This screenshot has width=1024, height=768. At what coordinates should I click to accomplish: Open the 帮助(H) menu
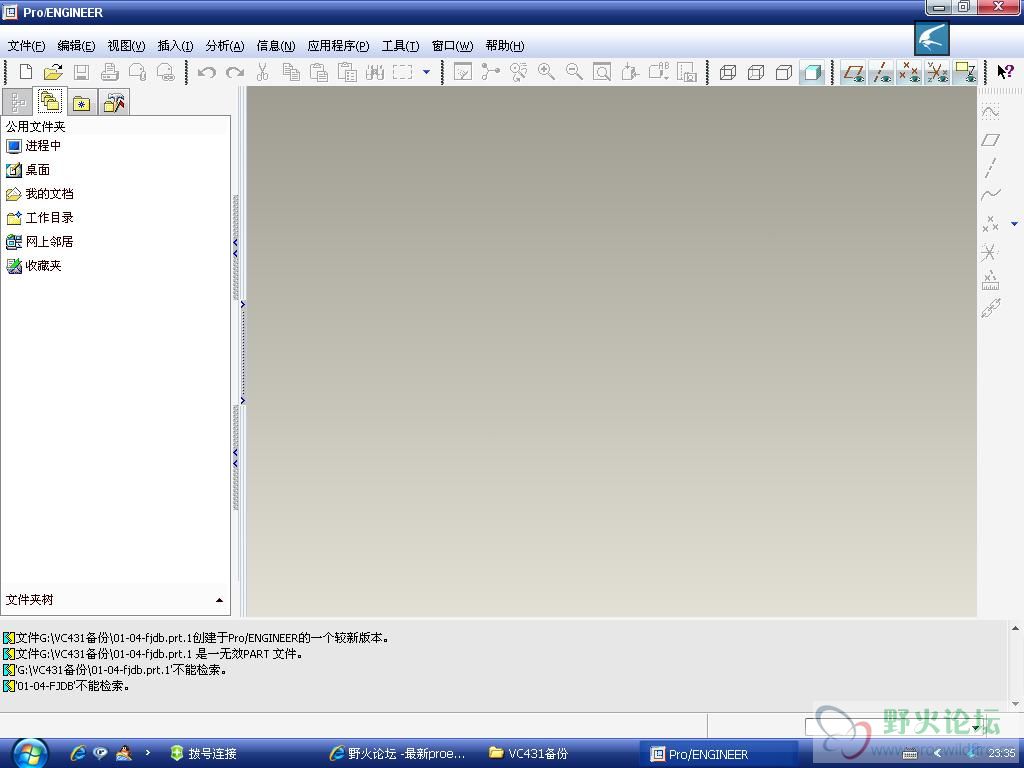(505, 46)
